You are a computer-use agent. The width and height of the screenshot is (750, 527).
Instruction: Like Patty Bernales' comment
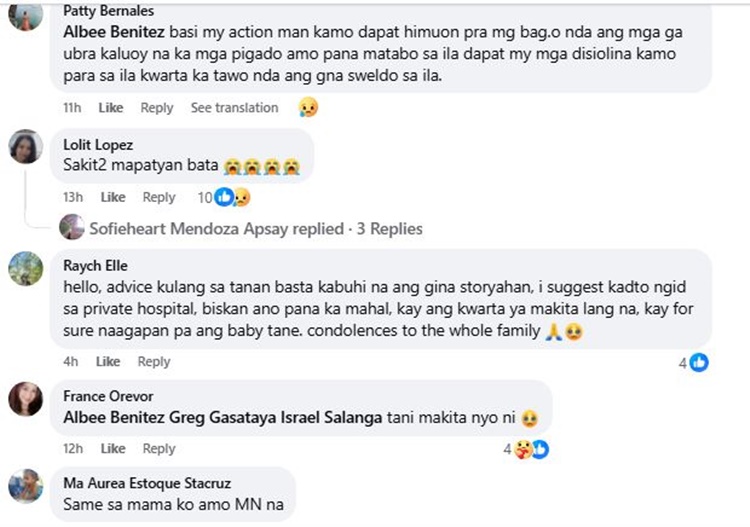point(111,108)
